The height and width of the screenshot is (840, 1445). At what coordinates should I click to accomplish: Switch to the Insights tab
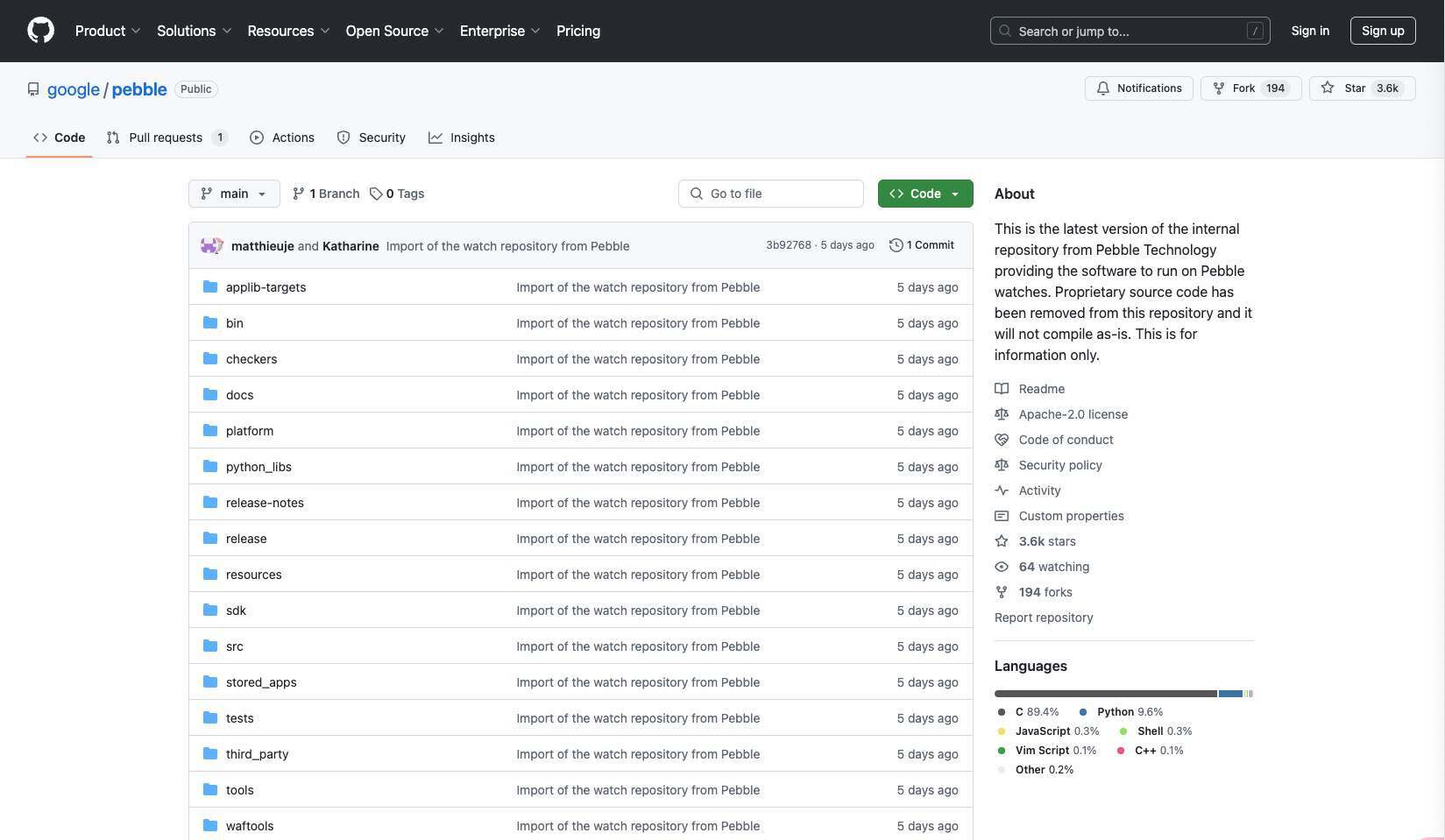tap(462, 138)
